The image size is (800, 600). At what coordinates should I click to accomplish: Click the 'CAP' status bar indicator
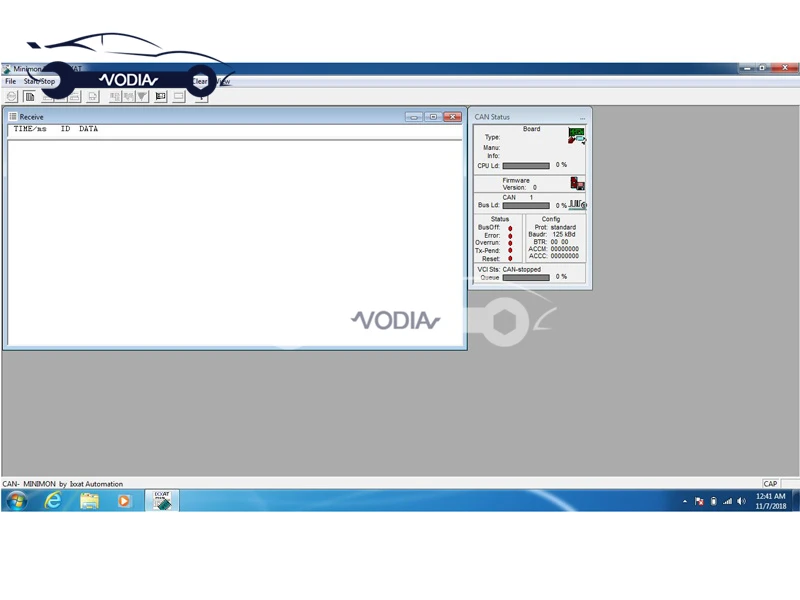(x=770, y=484)
